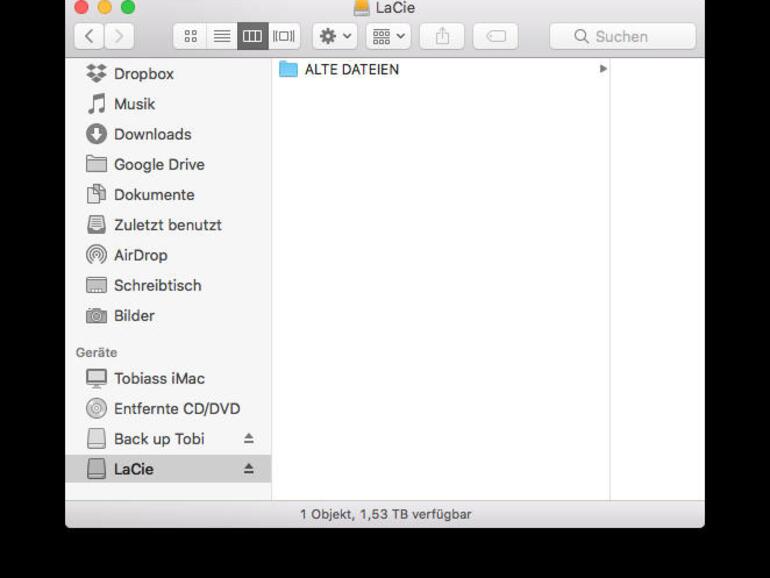Screen dimensions: 770x578
Task: Click the Zuletzt benutzt icon
Action: [96, 224]
